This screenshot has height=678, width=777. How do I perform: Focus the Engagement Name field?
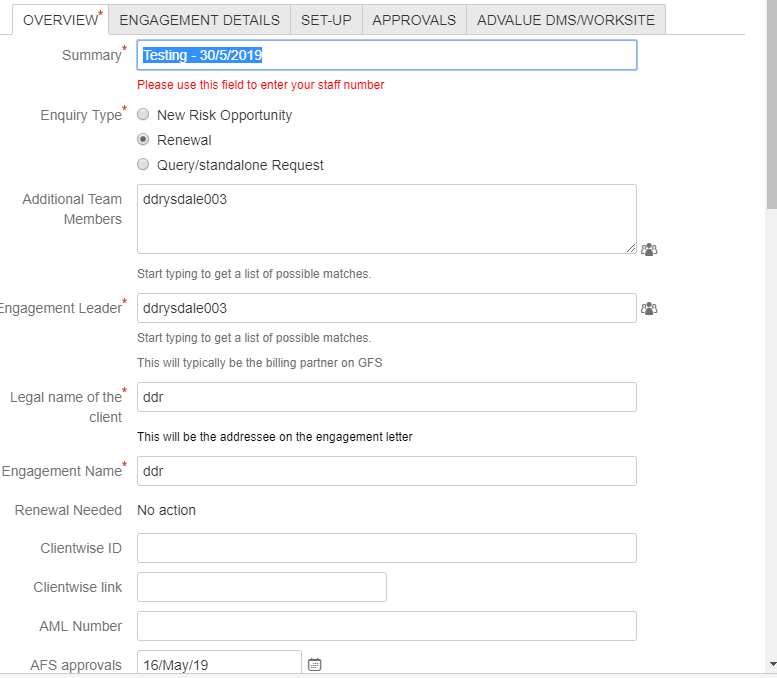387,471
